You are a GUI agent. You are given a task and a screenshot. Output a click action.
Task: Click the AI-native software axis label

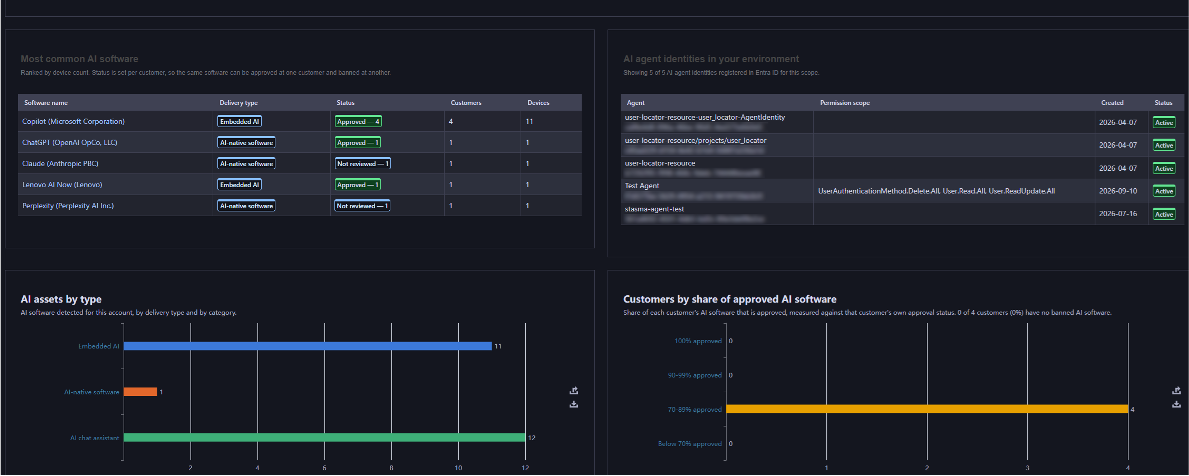92,392
